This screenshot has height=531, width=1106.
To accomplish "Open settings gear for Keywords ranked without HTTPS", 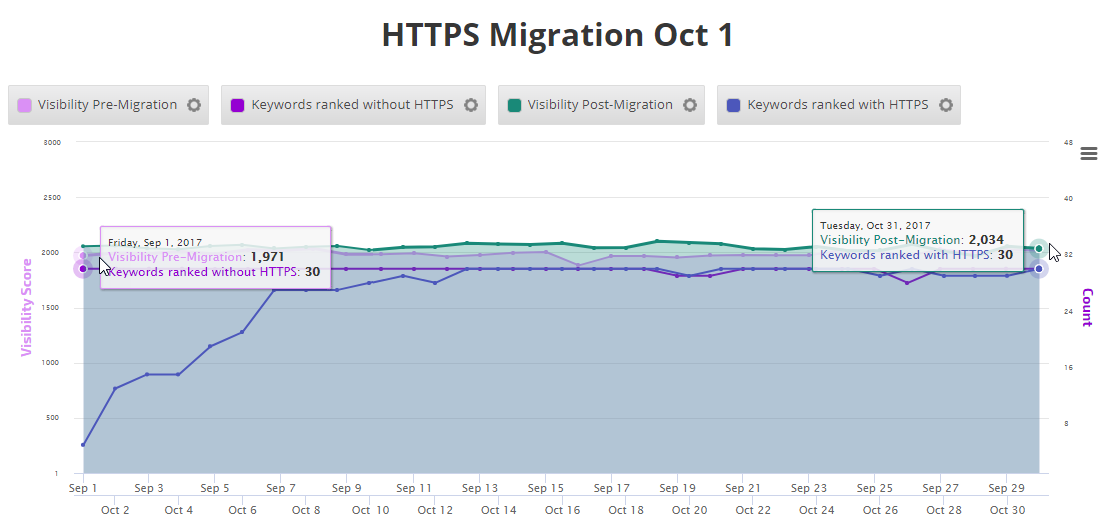I will point(470,105).
